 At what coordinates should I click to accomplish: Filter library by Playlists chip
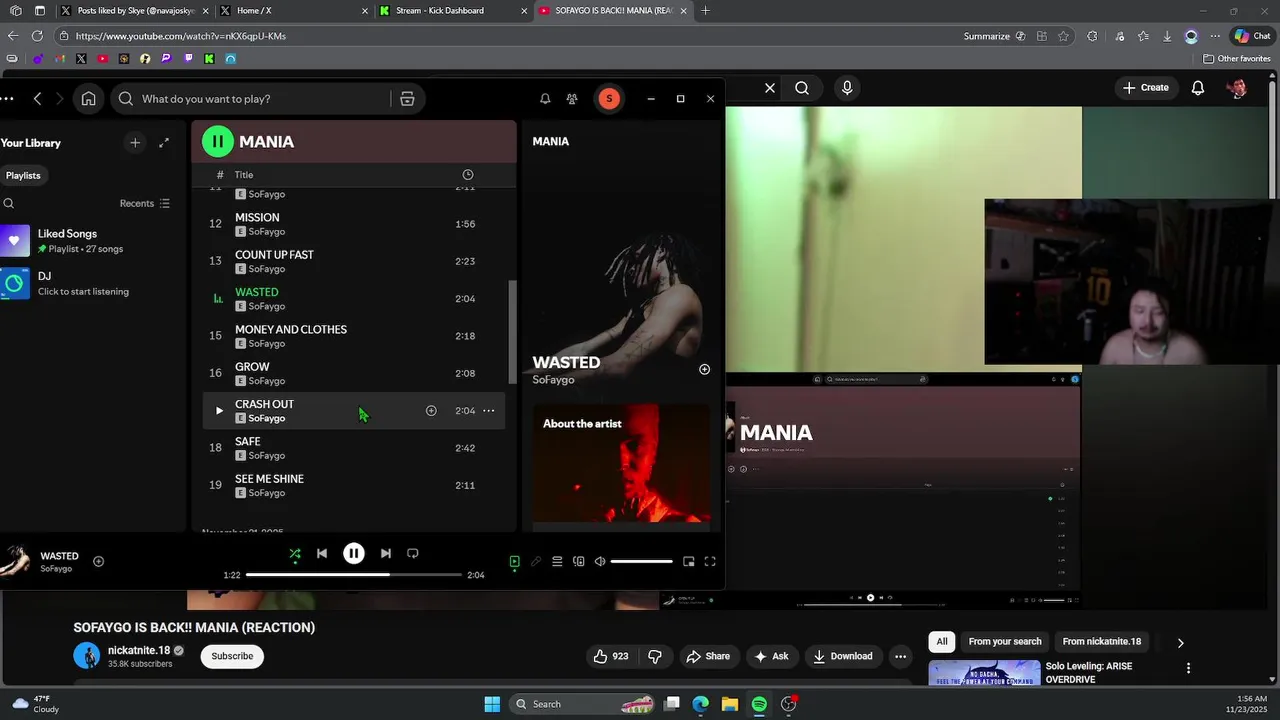click(23, 175)
